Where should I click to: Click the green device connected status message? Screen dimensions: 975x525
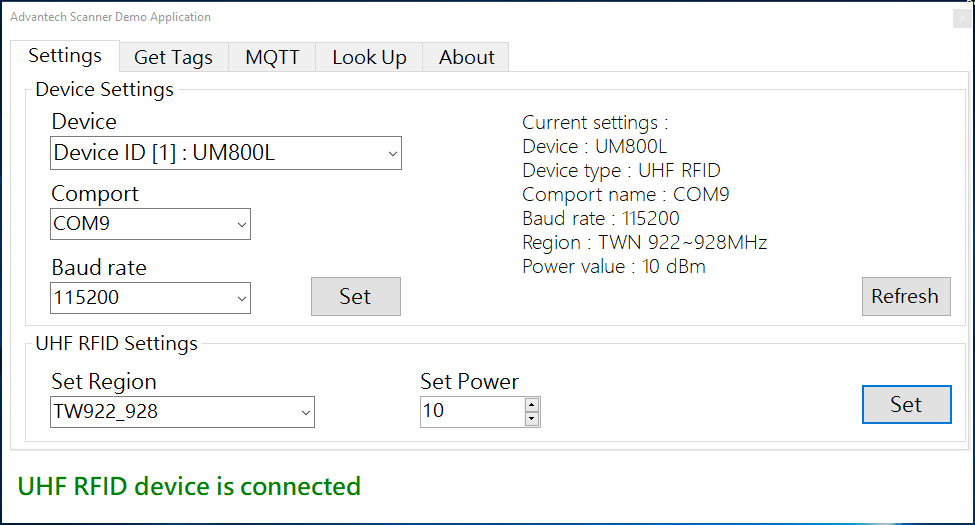189,487
